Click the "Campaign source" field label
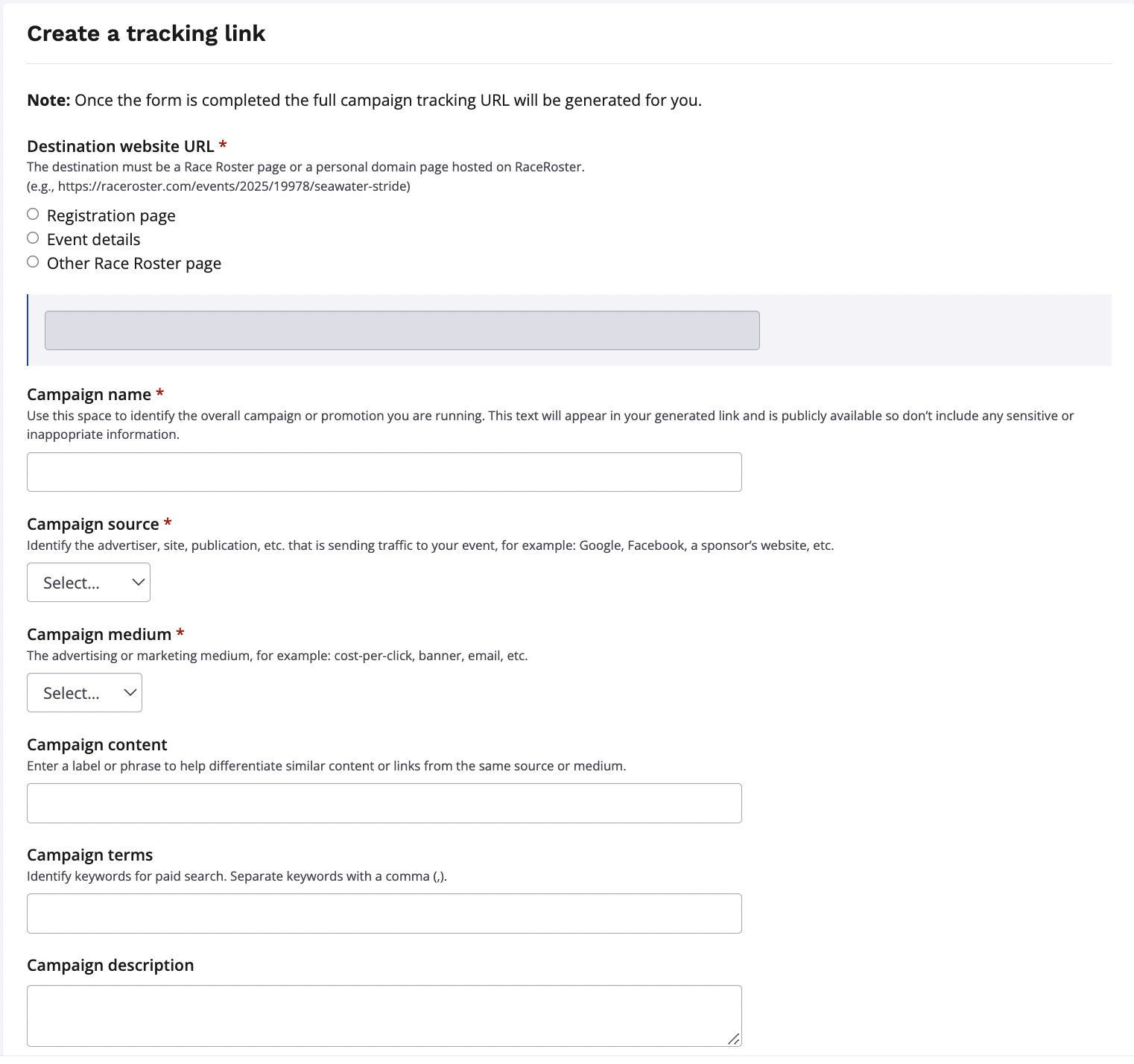The image size is (1134, 1064). click(x=92, y=525)
